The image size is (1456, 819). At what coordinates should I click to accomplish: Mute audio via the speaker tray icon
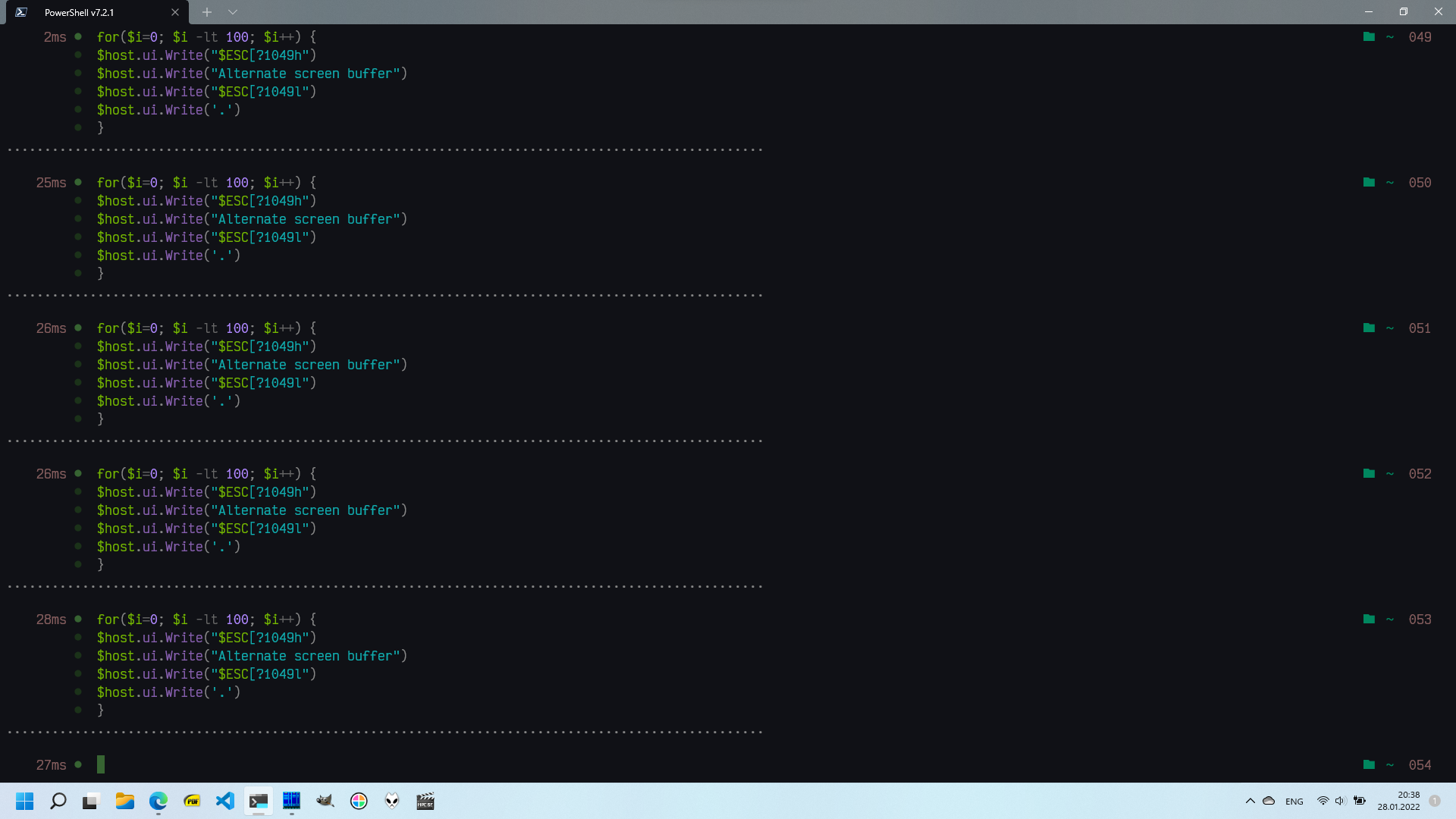coord(1339,801)
